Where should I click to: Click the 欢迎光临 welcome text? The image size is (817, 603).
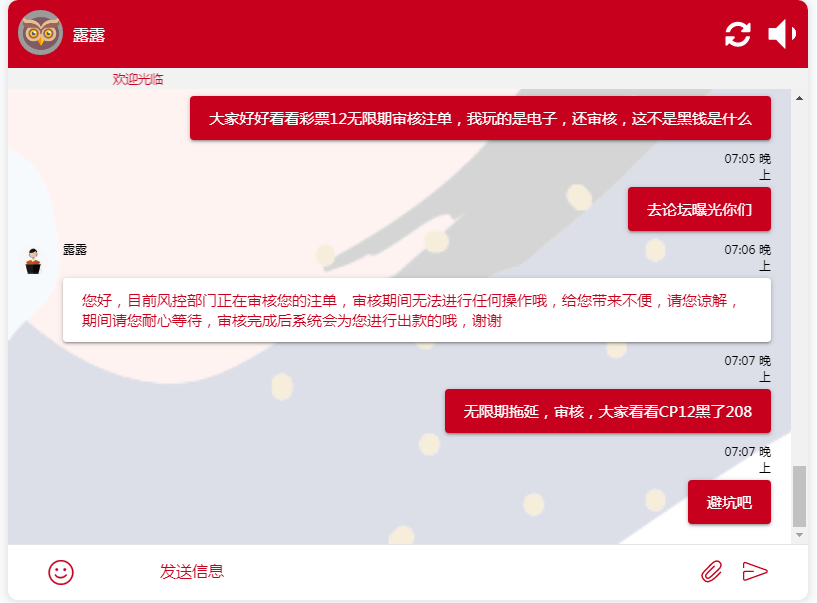(138, 79)
